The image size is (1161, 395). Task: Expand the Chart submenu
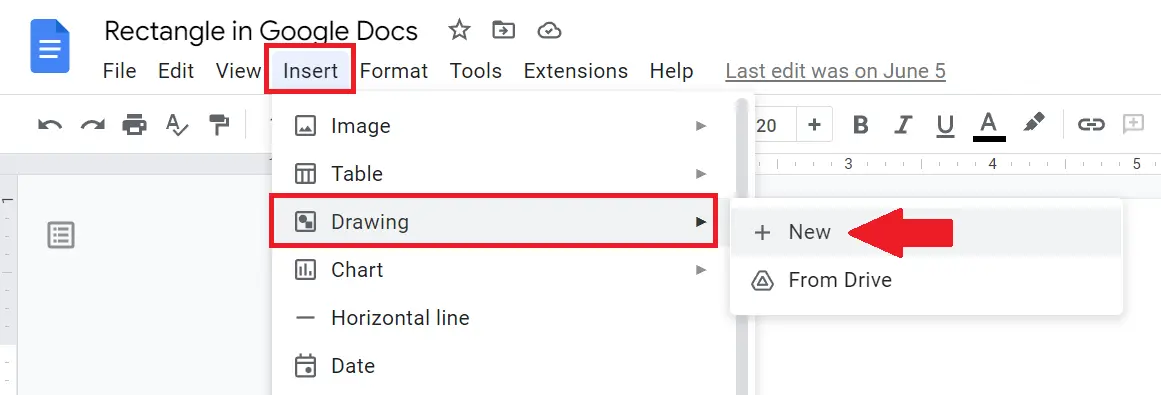point(501,270)
